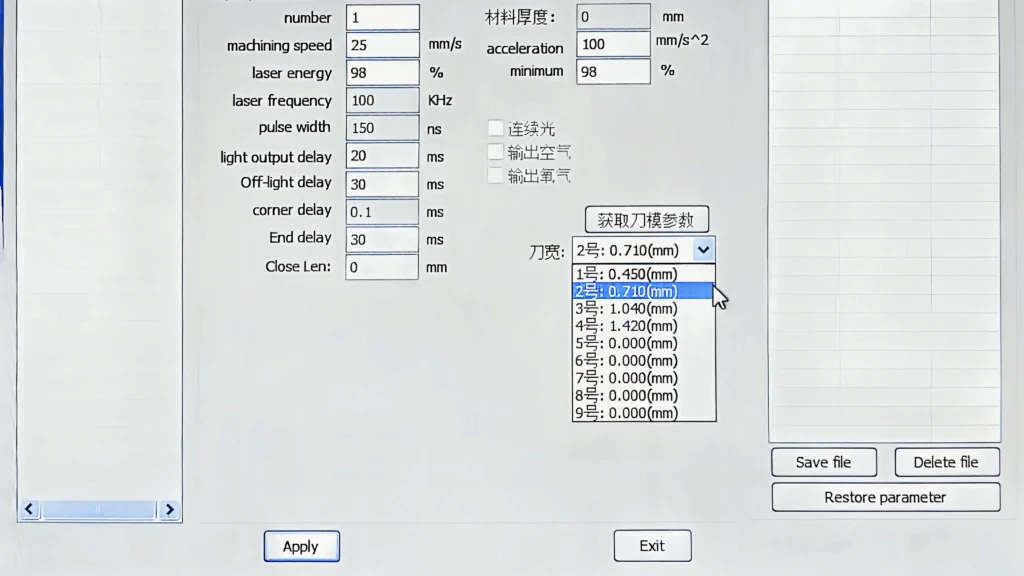Collapse the 刀宽 dropdown arrow
Image resolution: width=1024 pixels, height=576 pixels.
(x=703, y=249)
